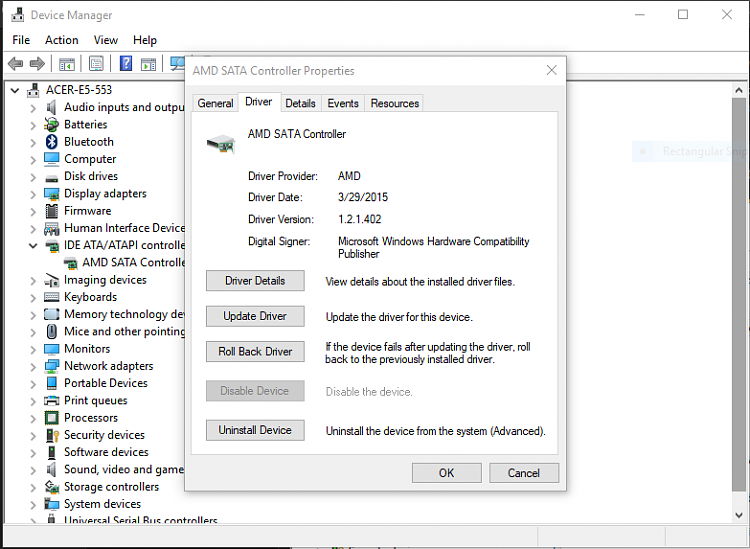
Task: Select the ACER-E5-553 computer root icon
Action: tap(33, 90)
